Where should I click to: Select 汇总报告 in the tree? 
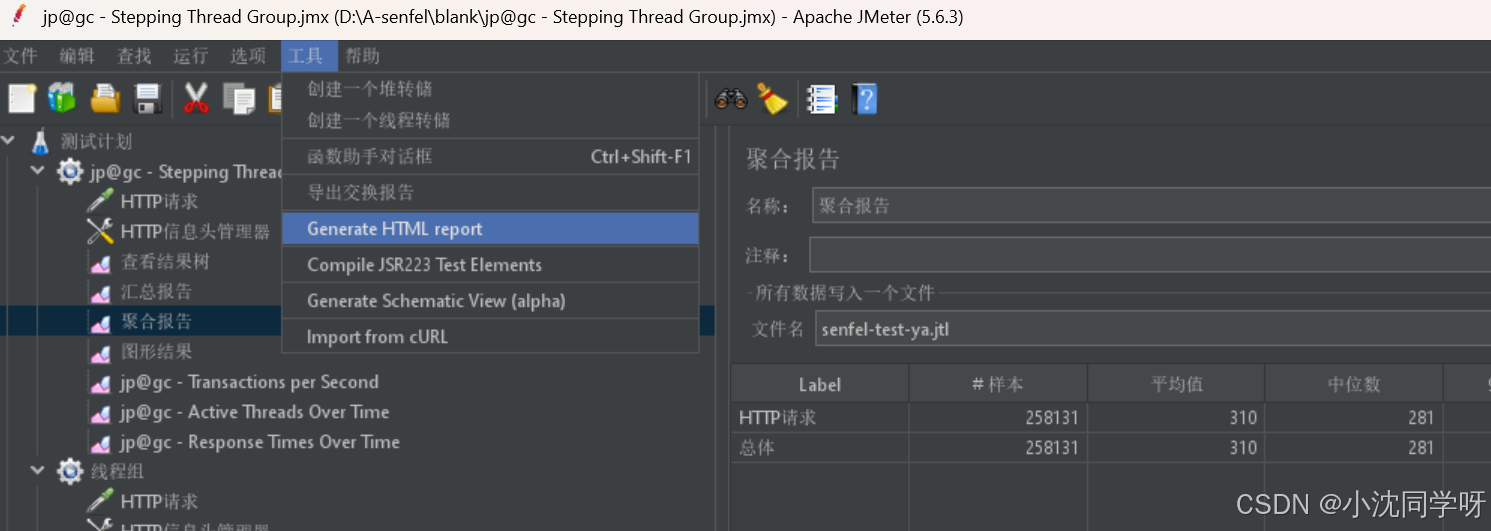[156, 292]
